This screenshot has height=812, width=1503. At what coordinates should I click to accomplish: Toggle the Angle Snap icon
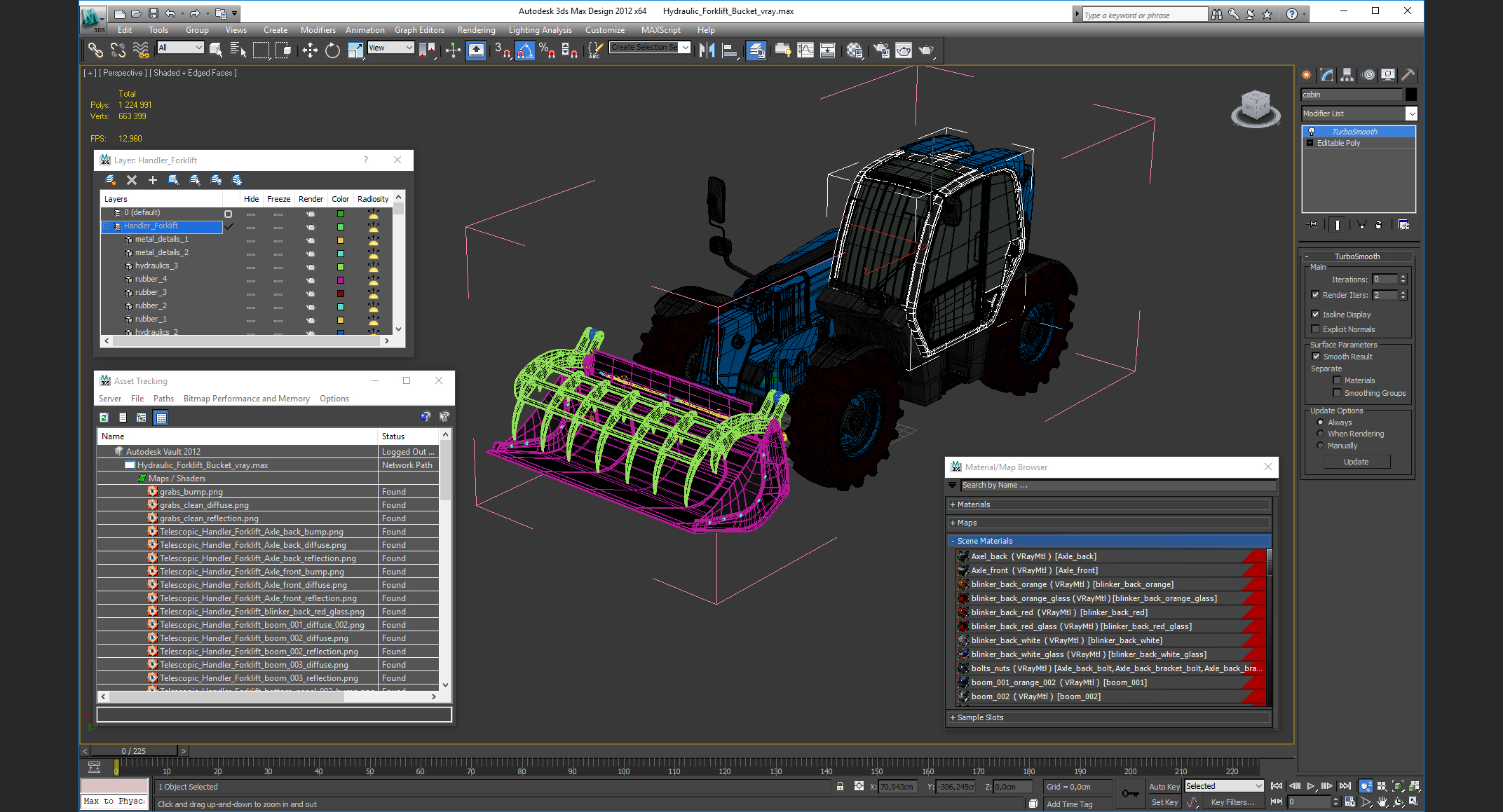pyautogui.click(x=524, y=50)
